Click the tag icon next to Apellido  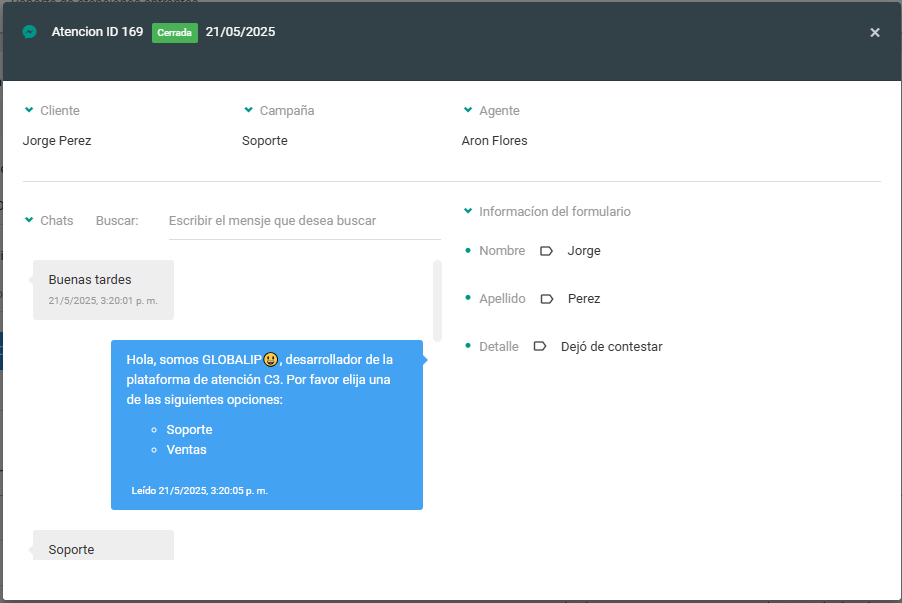point(546,299)
